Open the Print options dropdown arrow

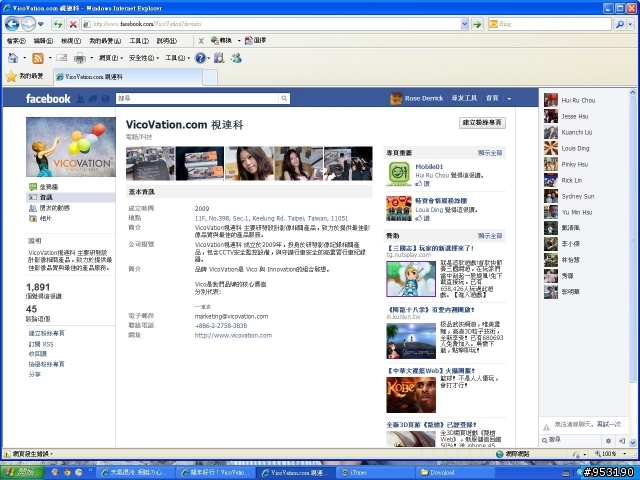91,58
